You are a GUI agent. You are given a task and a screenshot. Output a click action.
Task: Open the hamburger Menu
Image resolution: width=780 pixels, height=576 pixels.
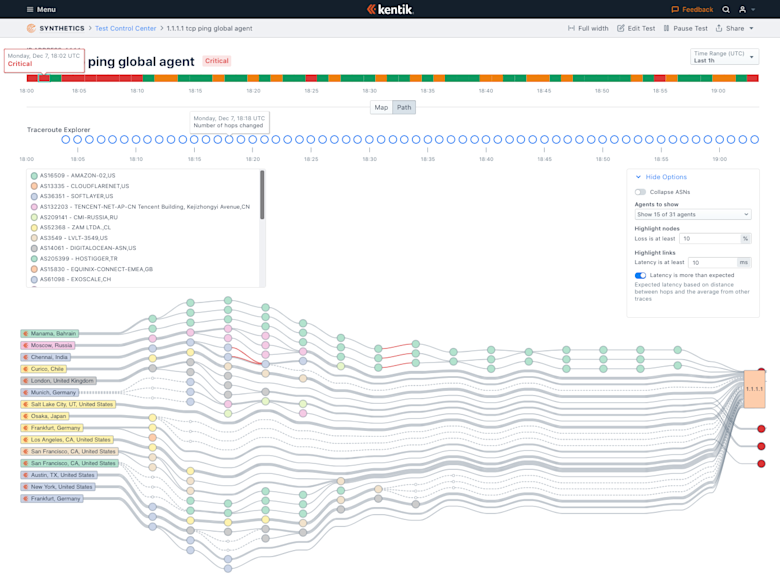[x=41, y=9]
